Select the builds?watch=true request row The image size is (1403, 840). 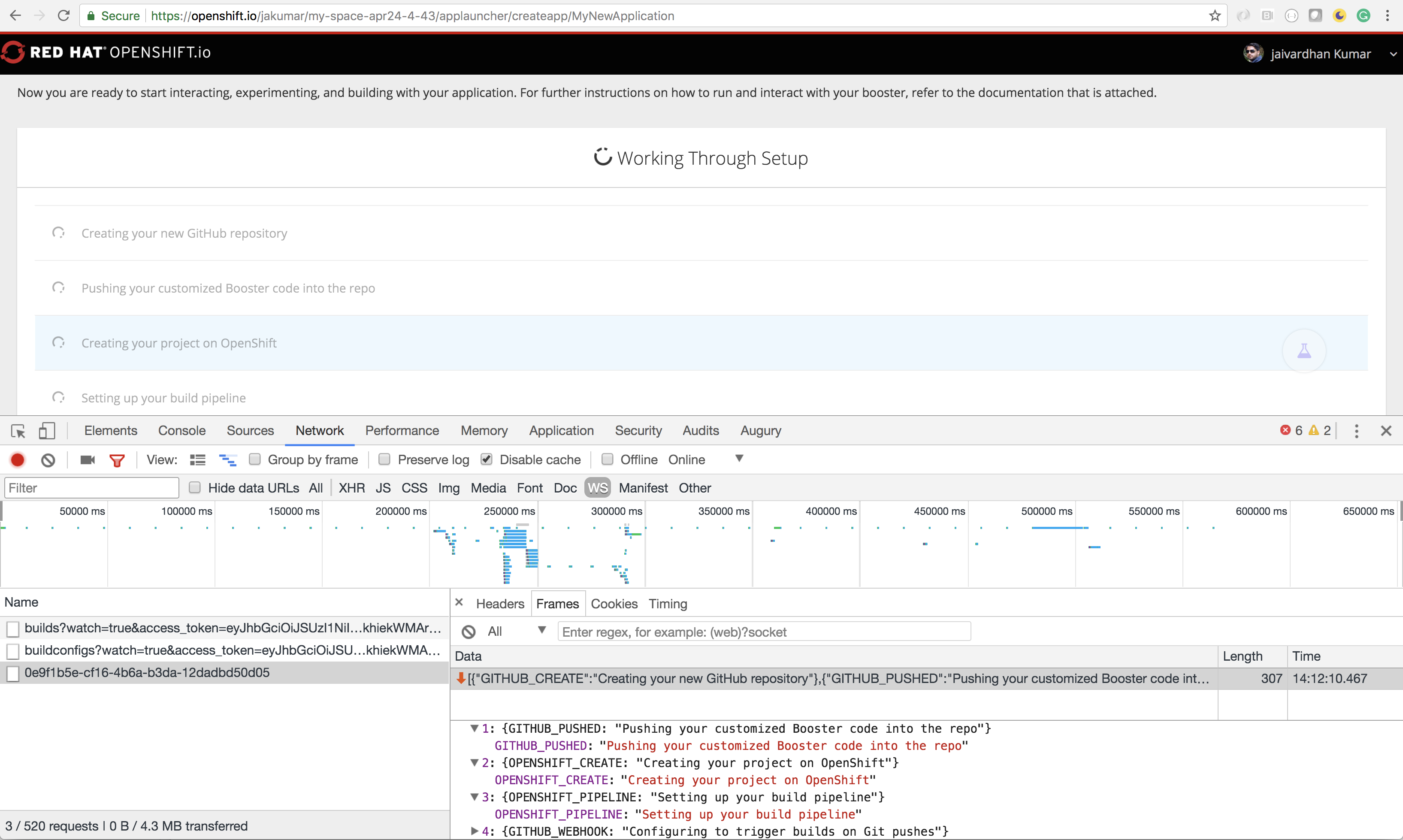click(232, 628)
